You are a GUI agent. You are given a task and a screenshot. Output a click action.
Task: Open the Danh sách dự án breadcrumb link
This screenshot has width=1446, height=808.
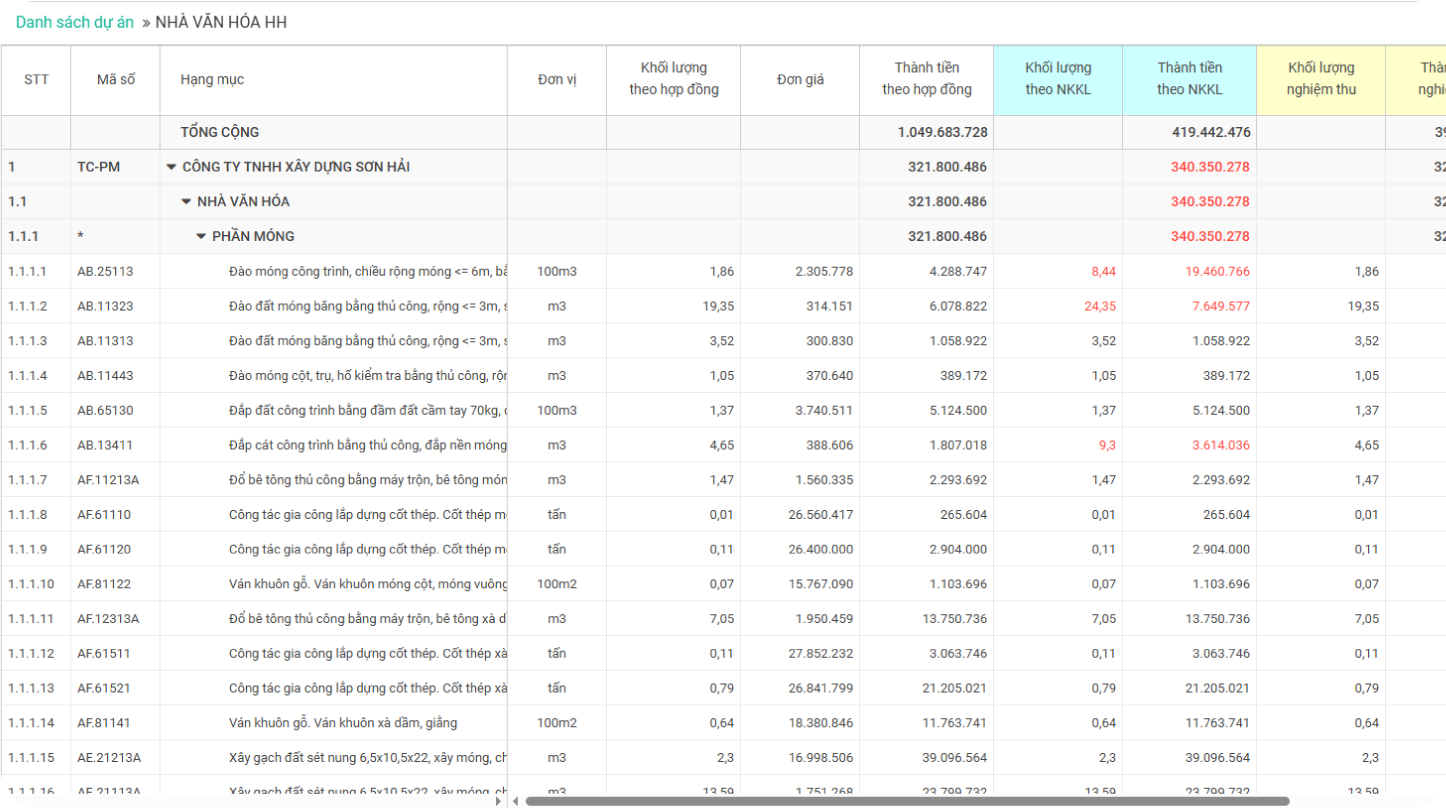(75, 22)
